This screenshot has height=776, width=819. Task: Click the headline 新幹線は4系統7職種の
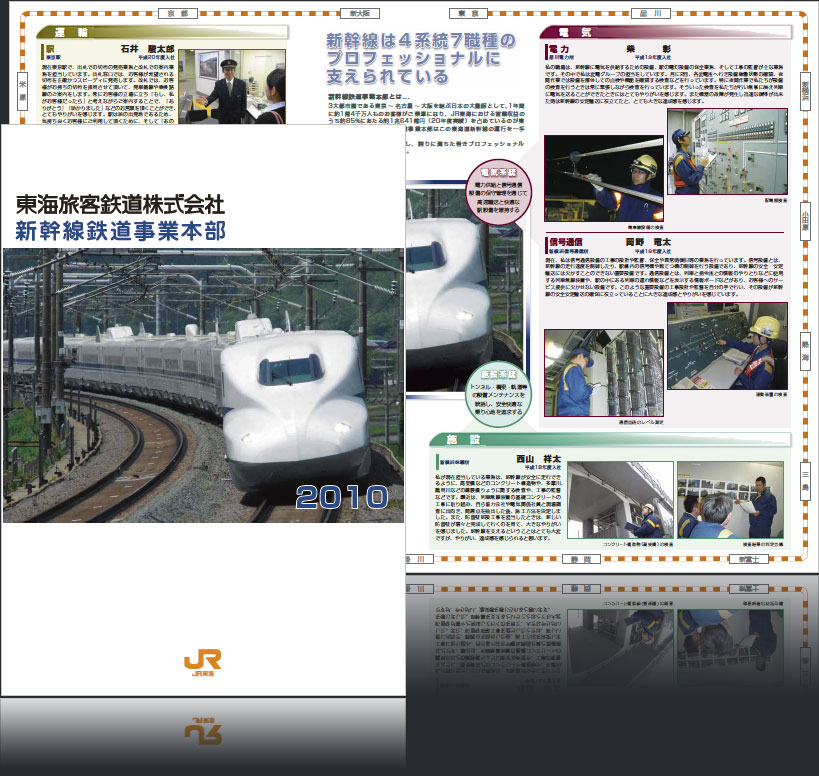[x=420, y=40]
